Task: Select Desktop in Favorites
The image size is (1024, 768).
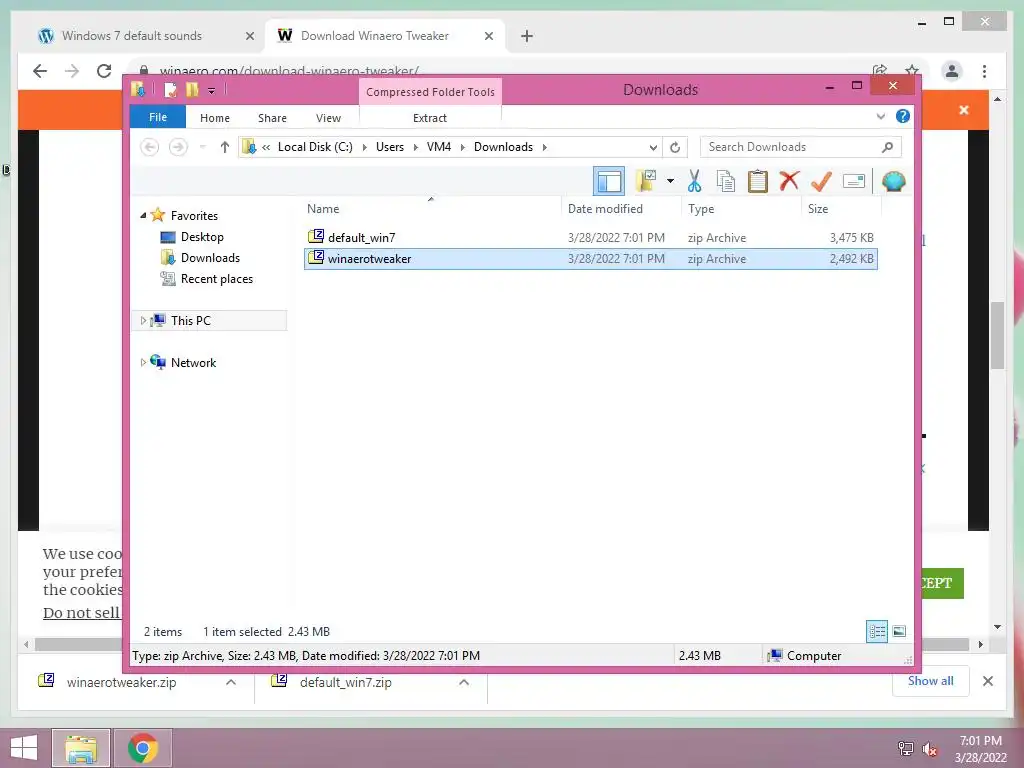Action: 202,236
